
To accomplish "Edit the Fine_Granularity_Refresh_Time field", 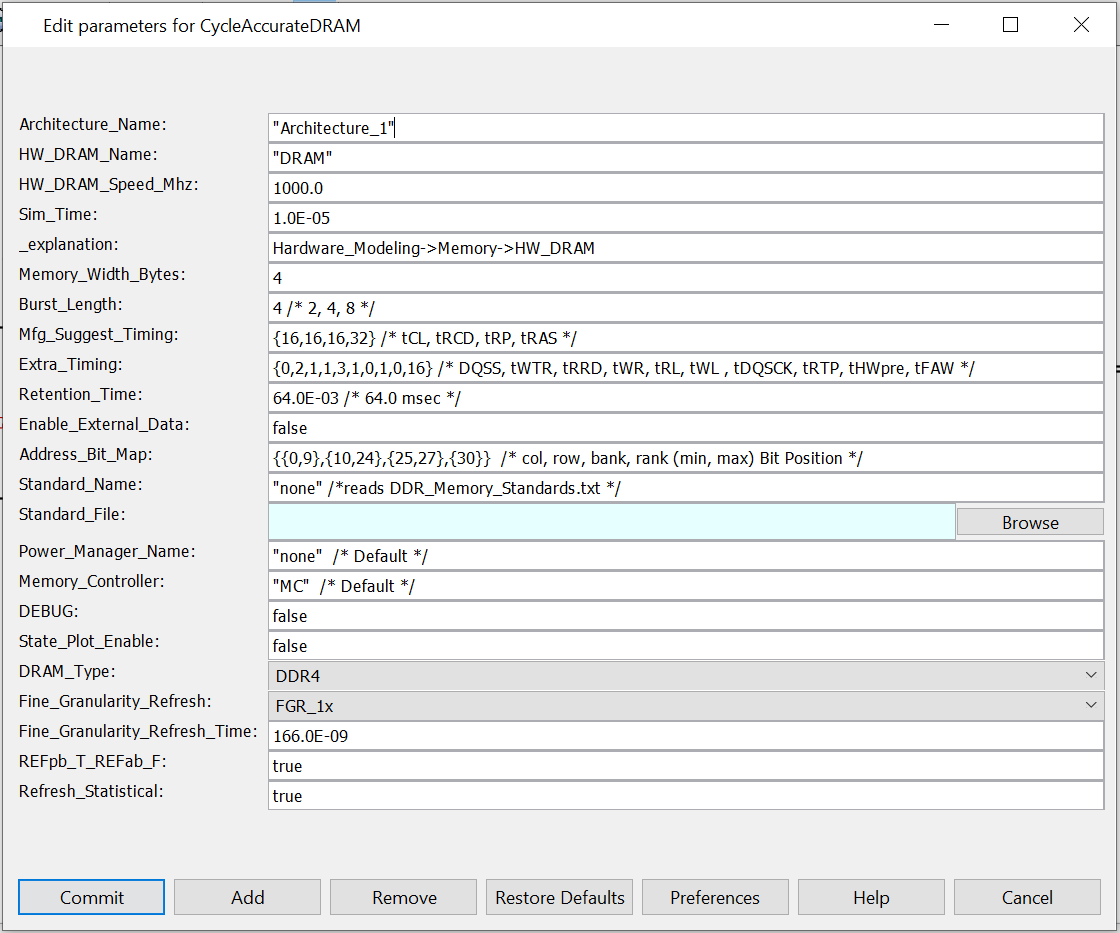I will (x=686, y=736).
